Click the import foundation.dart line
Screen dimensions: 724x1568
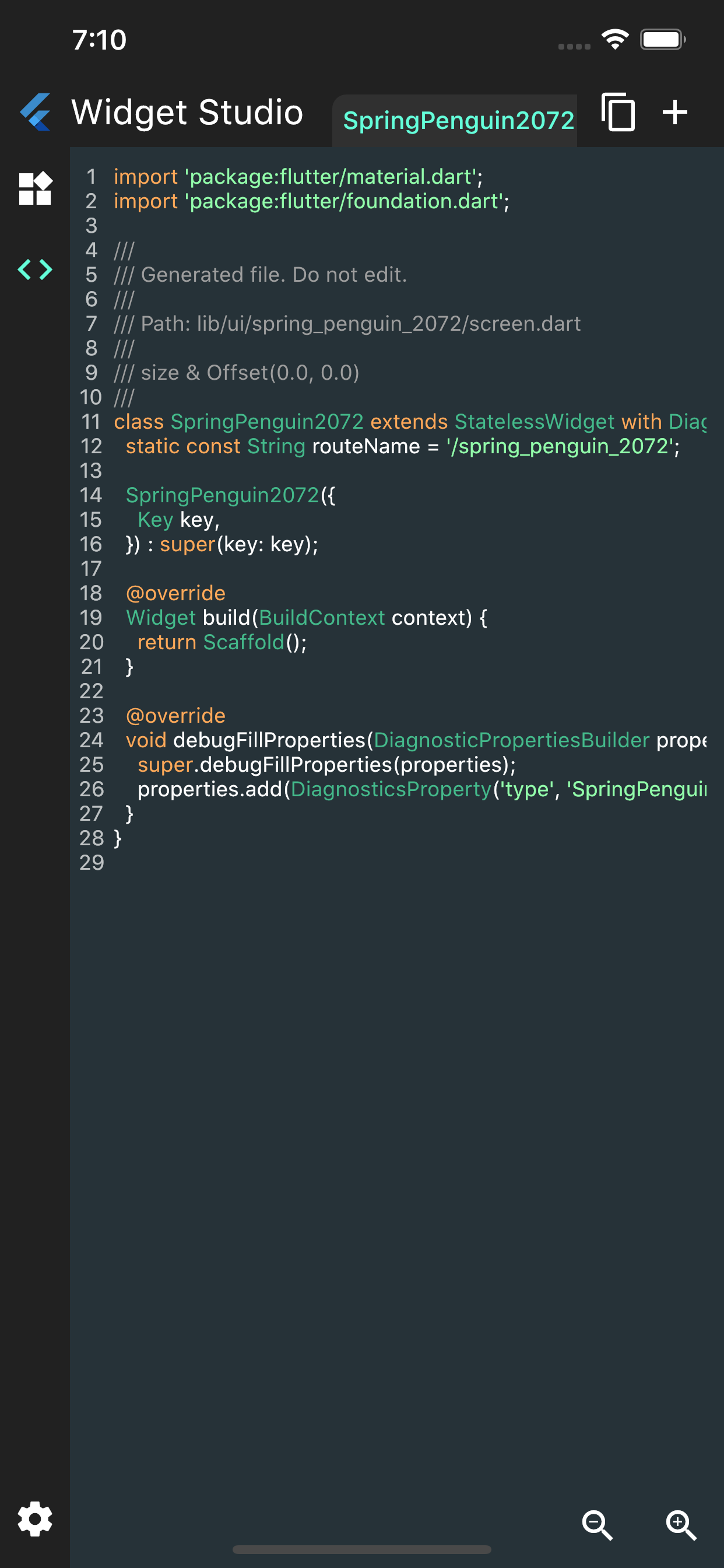click(x=311, y=201)
